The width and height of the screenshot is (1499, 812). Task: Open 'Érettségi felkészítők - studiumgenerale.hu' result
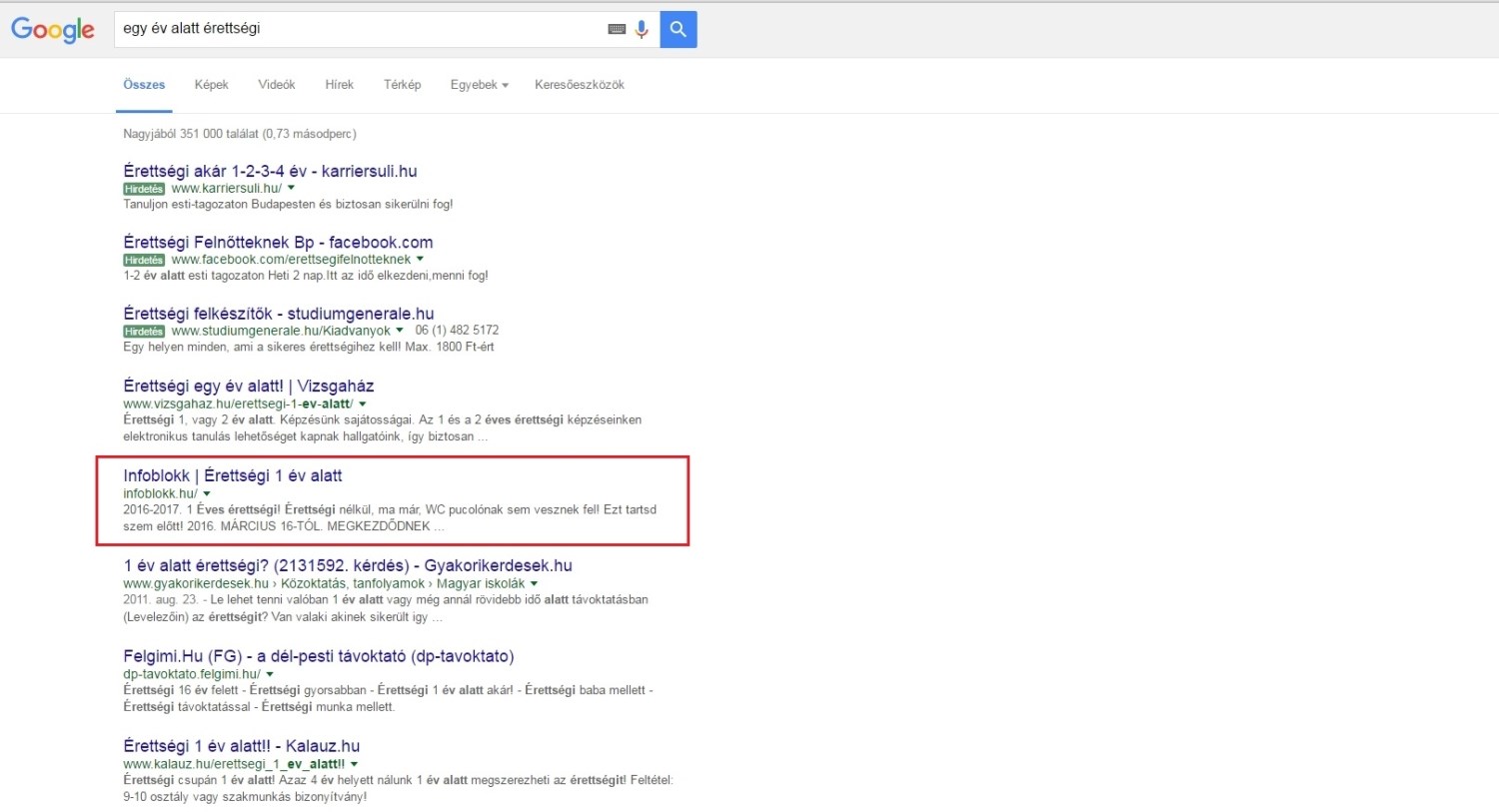[x=279, y=314]
